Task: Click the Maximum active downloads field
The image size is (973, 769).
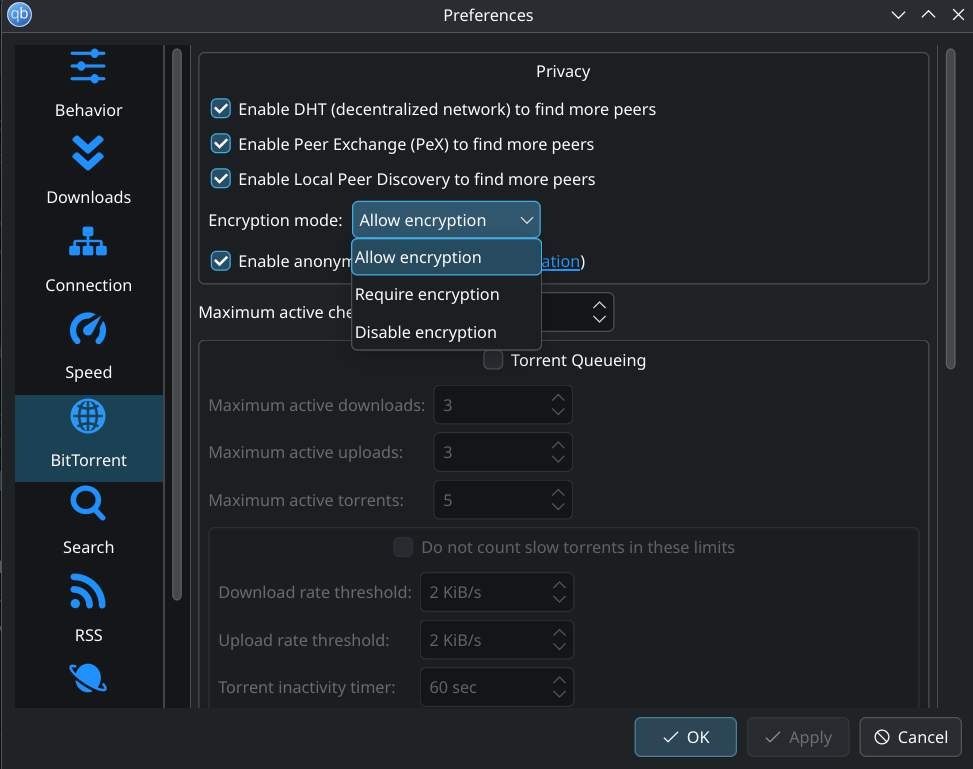Action: [503, 405]
